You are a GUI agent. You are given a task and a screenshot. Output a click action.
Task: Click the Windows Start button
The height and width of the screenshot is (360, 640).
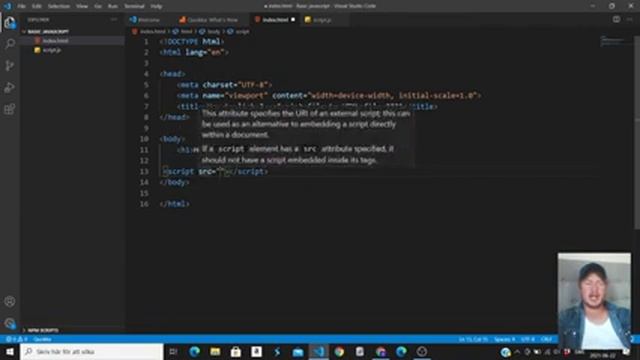click(x=10, y=351)
